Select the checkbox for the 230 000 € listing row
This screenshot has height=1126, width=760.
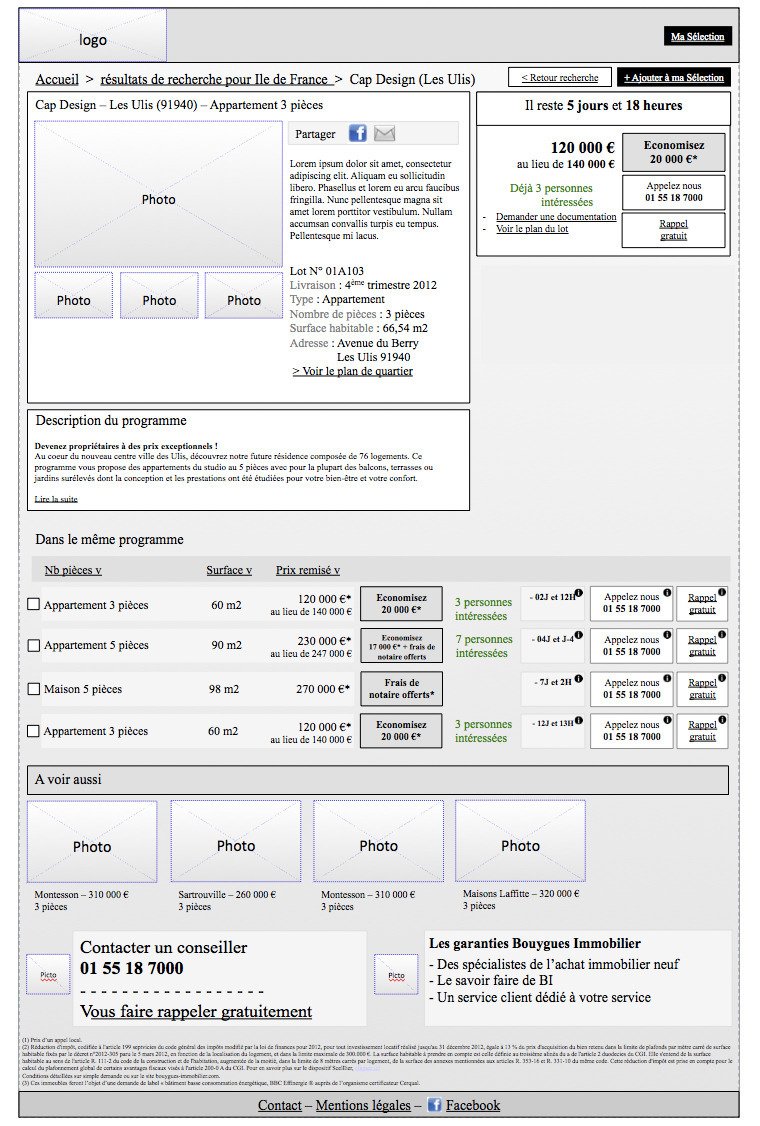coord(33,646)
